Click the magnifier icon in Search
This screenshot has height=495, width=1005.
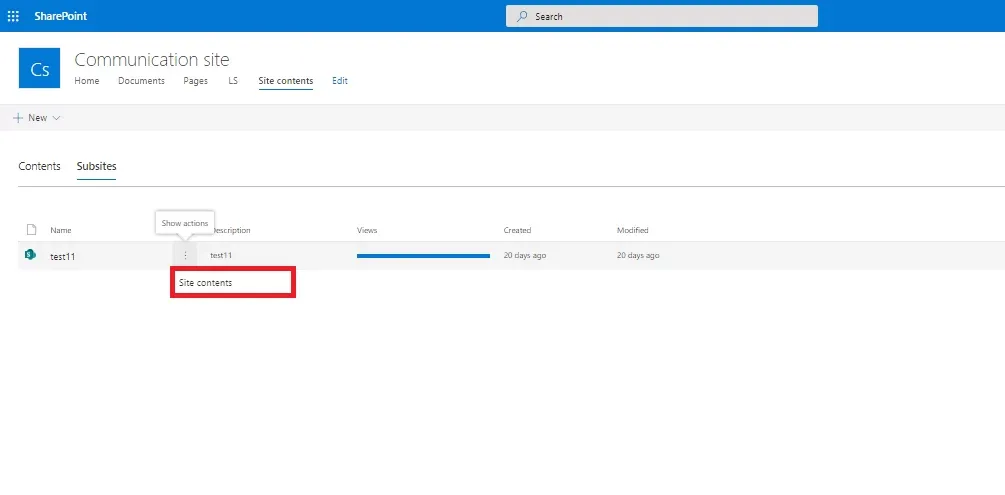click(523, 17)
